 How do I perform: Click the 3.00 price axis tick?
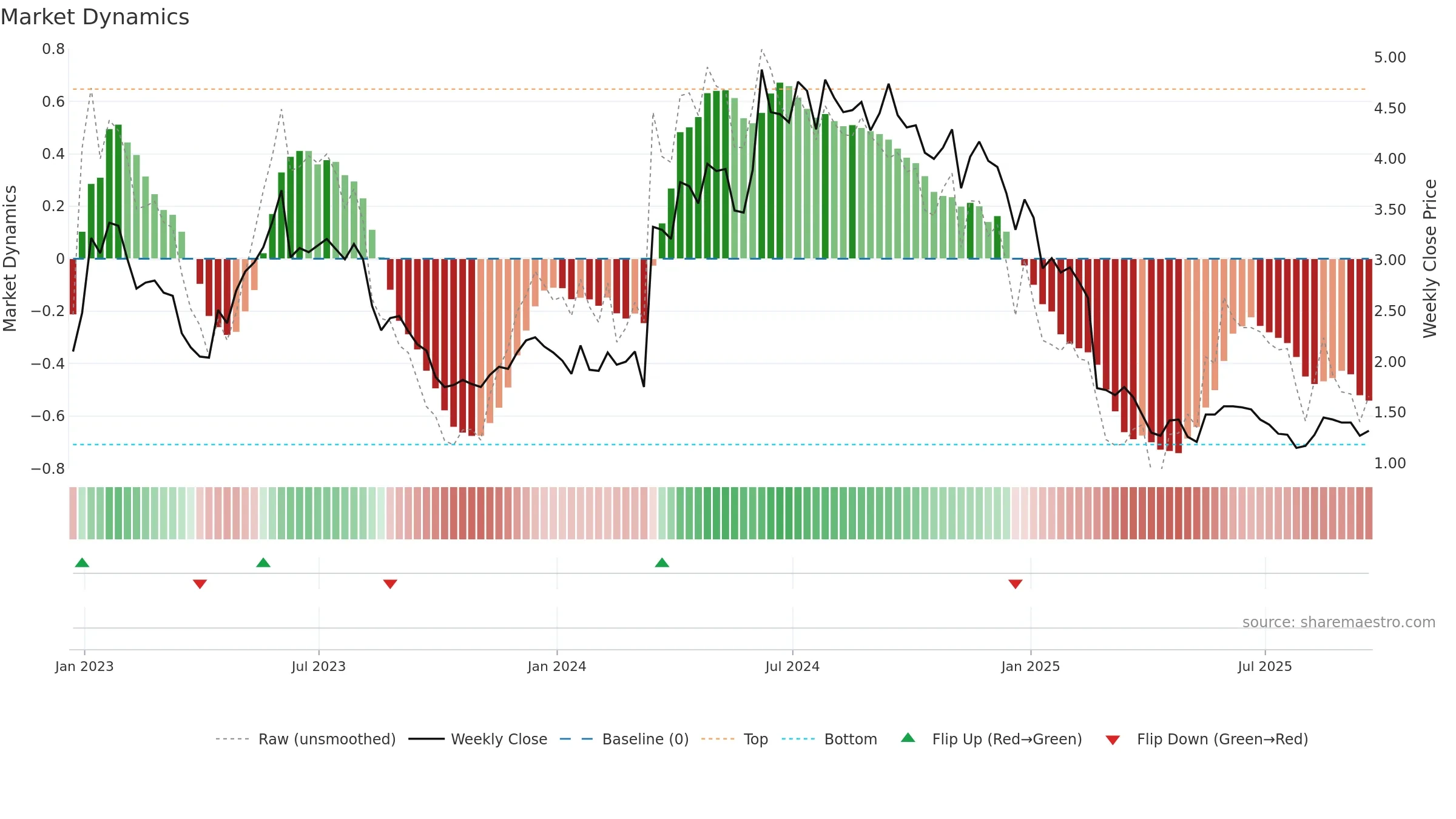[1390, 260]
